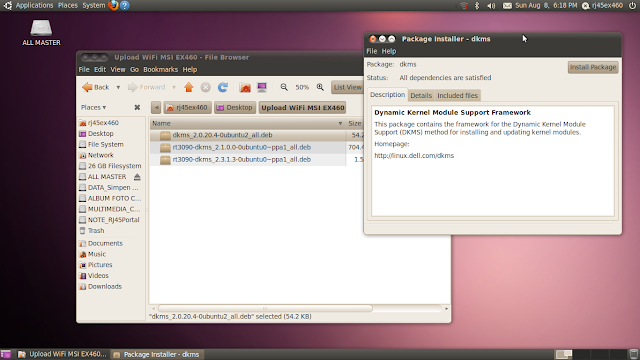Image resolution: width=640 pixels, height=360 pixels.
Task: Open the Help menu in File Browser
Action: click(189, 69)
